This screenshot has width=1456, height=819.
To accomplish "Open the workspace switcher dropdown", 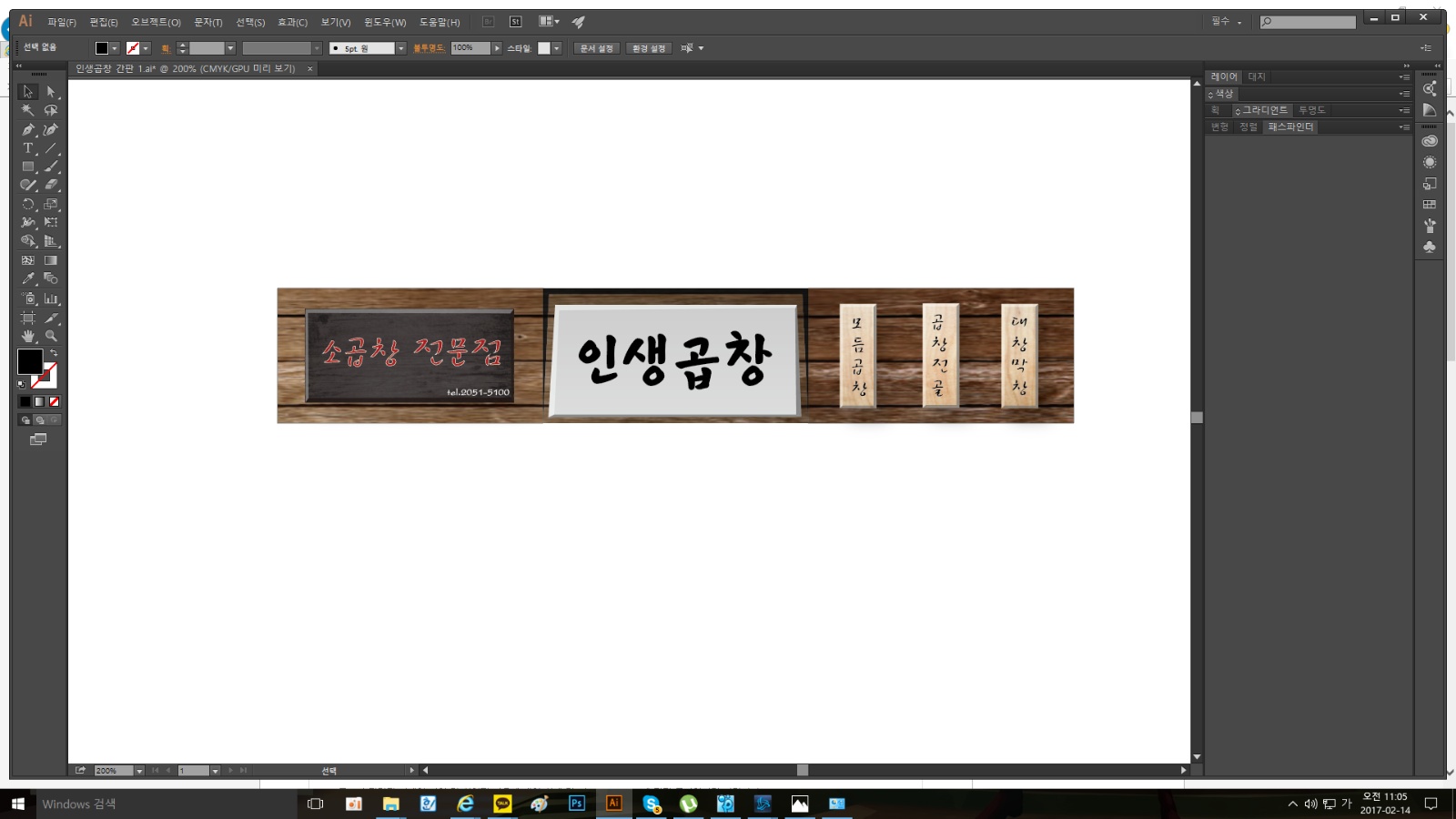I will tap(1227, 22).
